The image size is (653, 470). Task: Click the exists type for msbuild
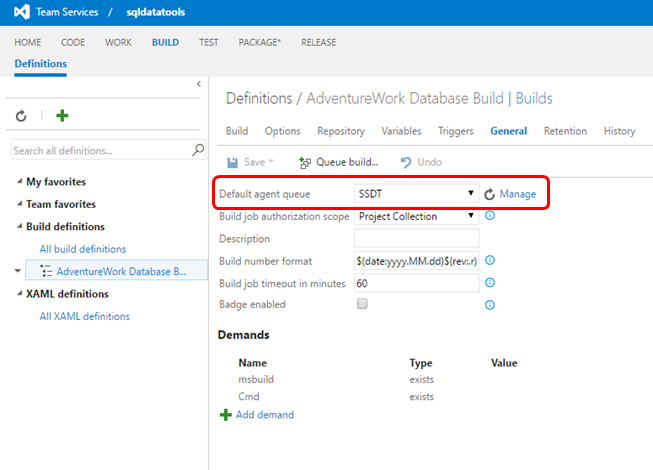[421, 379]
